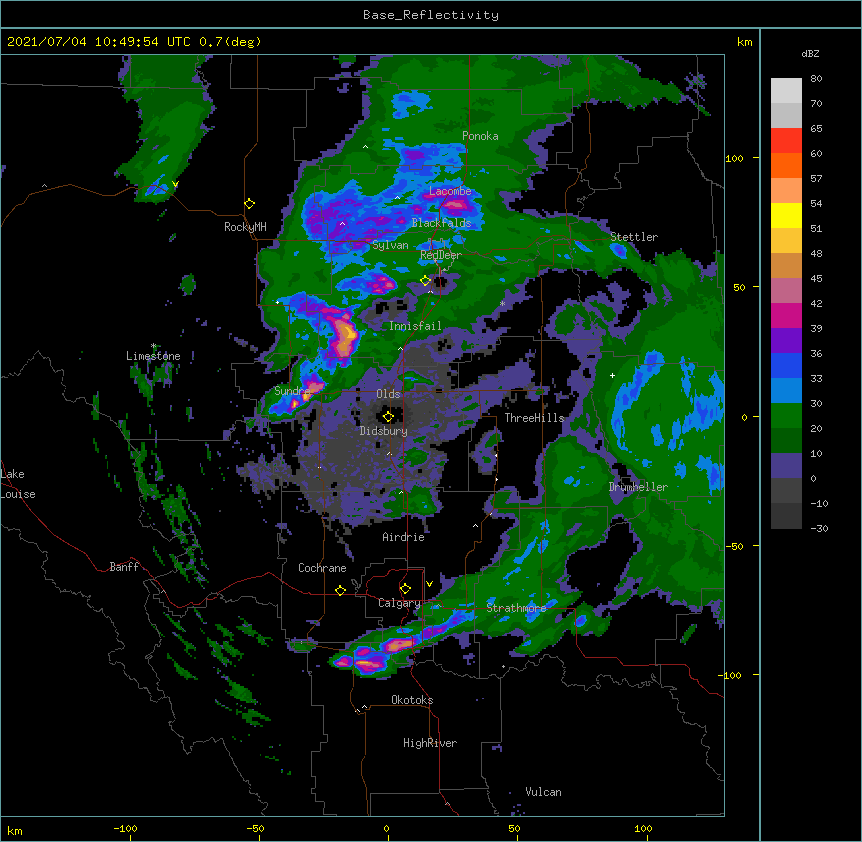This screenshot has height=842, width=862.
Task: Click the intense storm cell west of Innisfail
Action: point(345,335)
